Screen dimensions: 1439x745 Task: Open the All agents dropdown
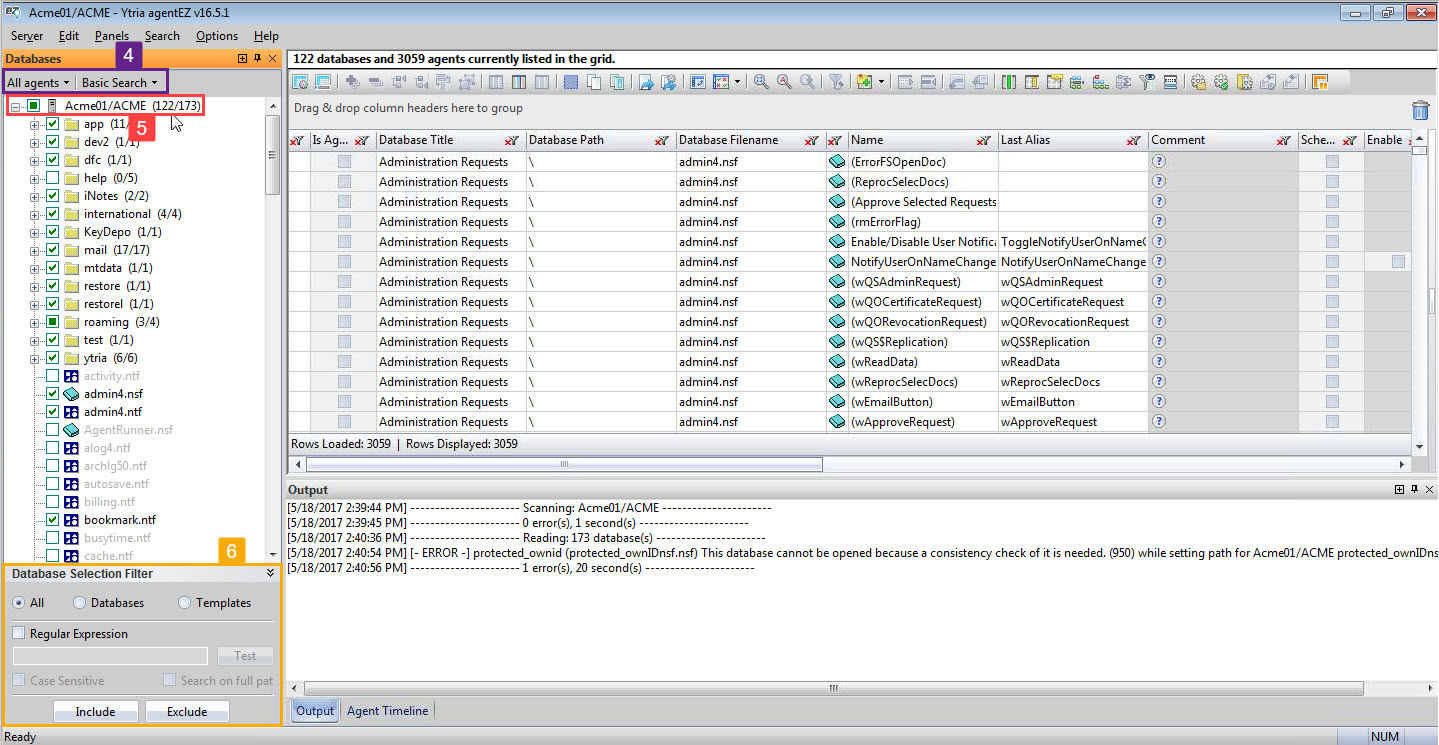pos(37,81)
